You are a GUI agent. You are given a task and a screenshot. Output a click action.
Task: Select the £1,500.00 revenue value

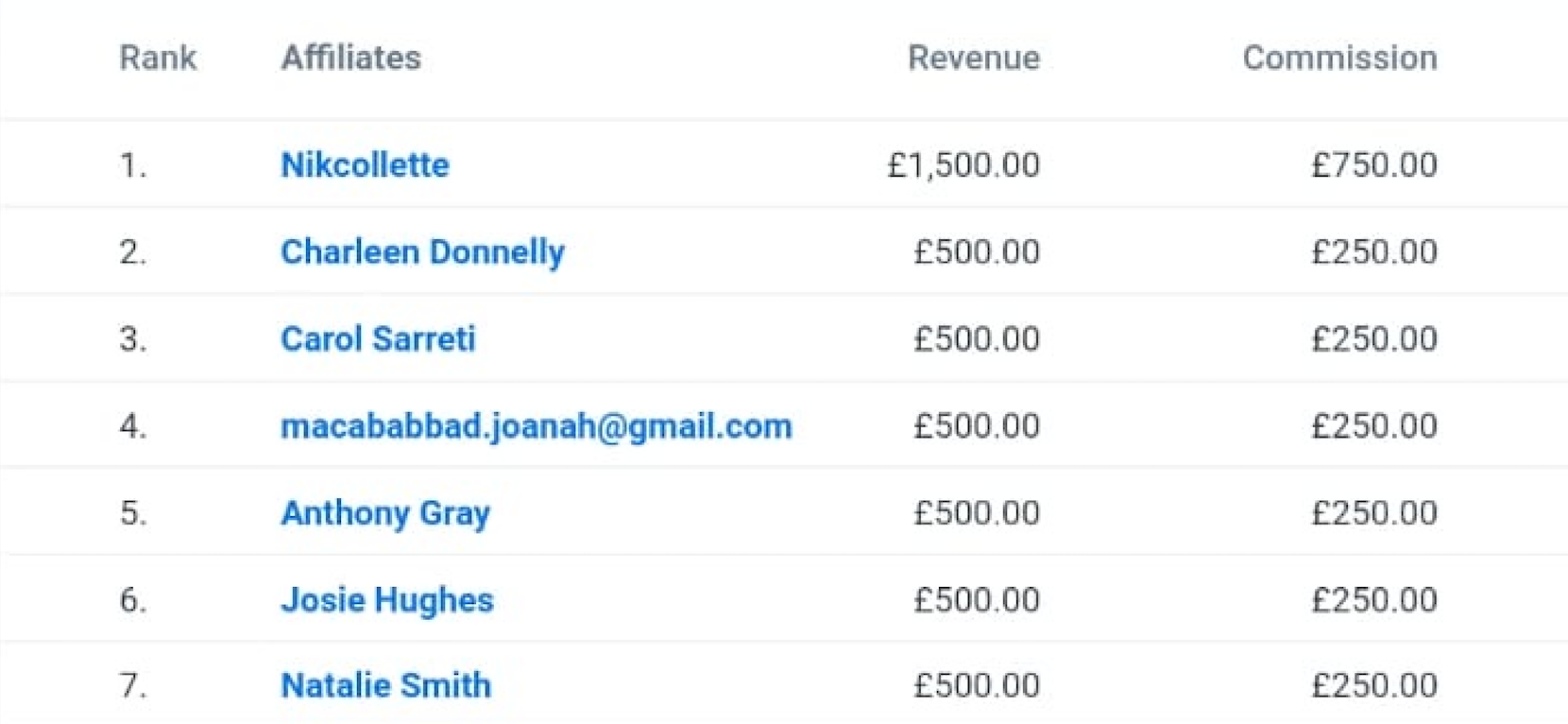[963, 165]
